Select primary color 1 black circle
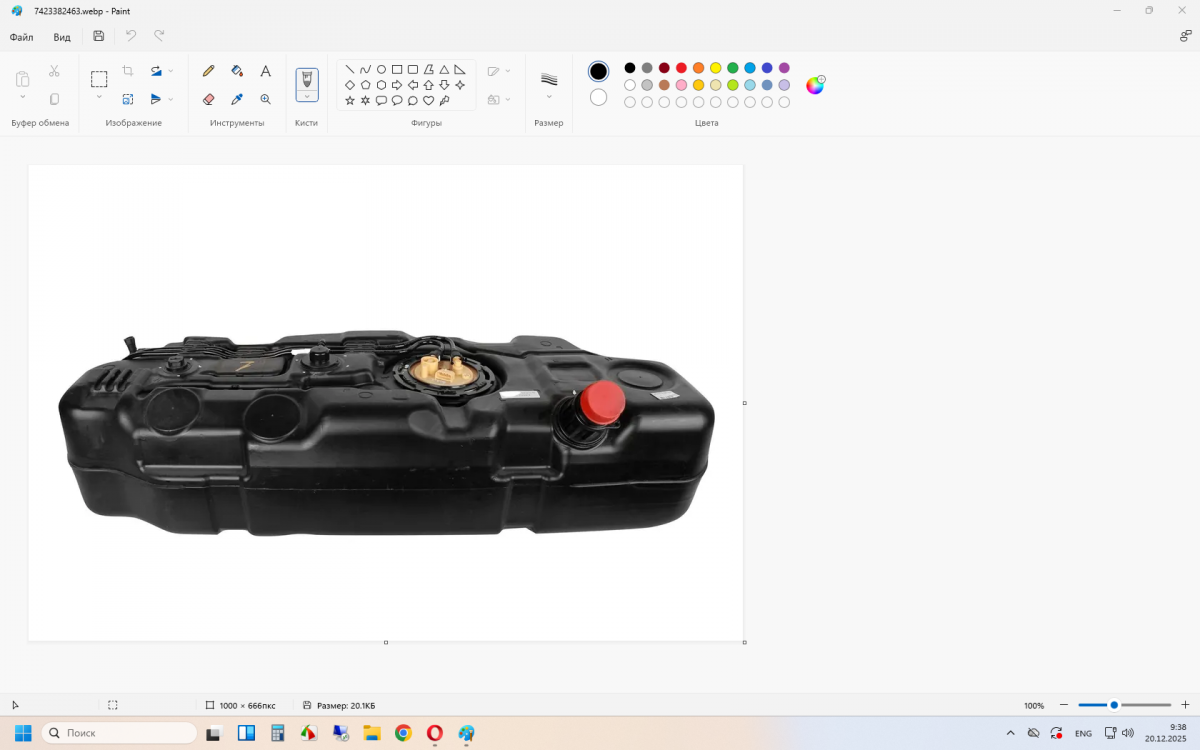This screenshot has width=1200, height=750. (598, 71)
